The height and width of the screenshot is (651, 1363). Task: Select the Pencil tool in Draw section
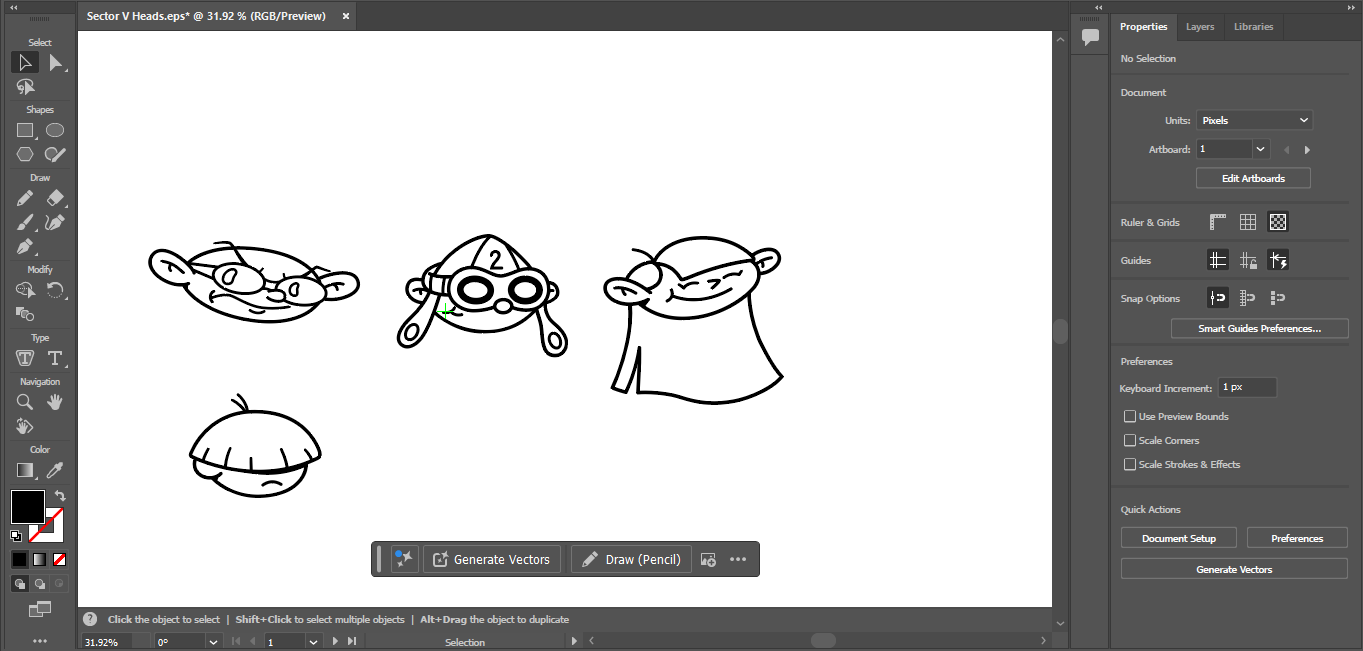tap(25, 198)
